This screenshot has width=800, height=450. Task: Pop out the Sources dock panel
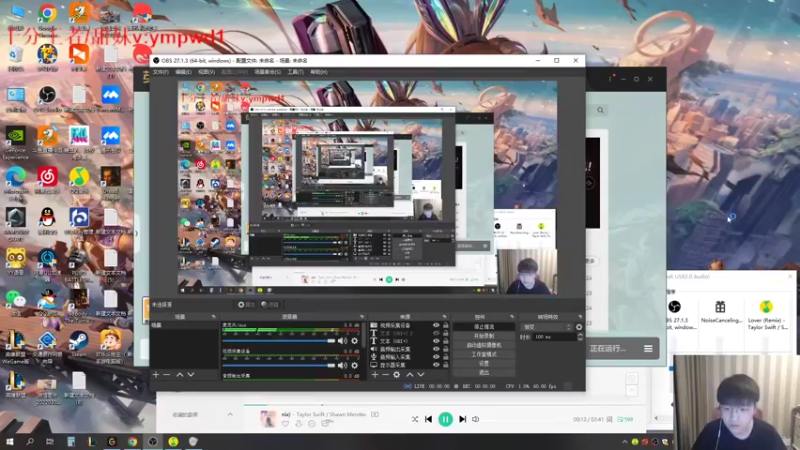[x=444, y=317]
